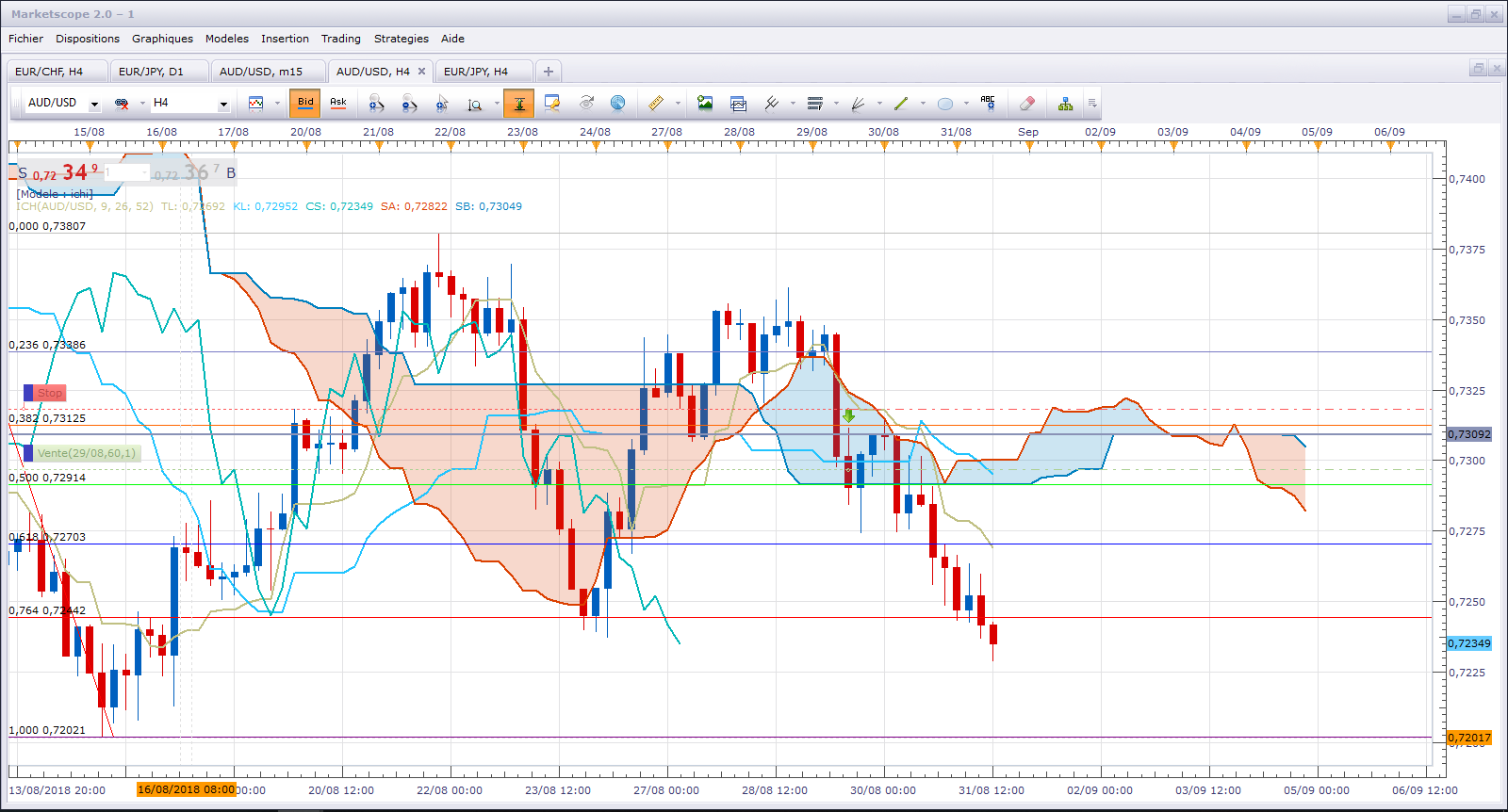Select the zoom out magnifier tool
This screenshot has height=812, width=1508.
(x=409, y=104)
